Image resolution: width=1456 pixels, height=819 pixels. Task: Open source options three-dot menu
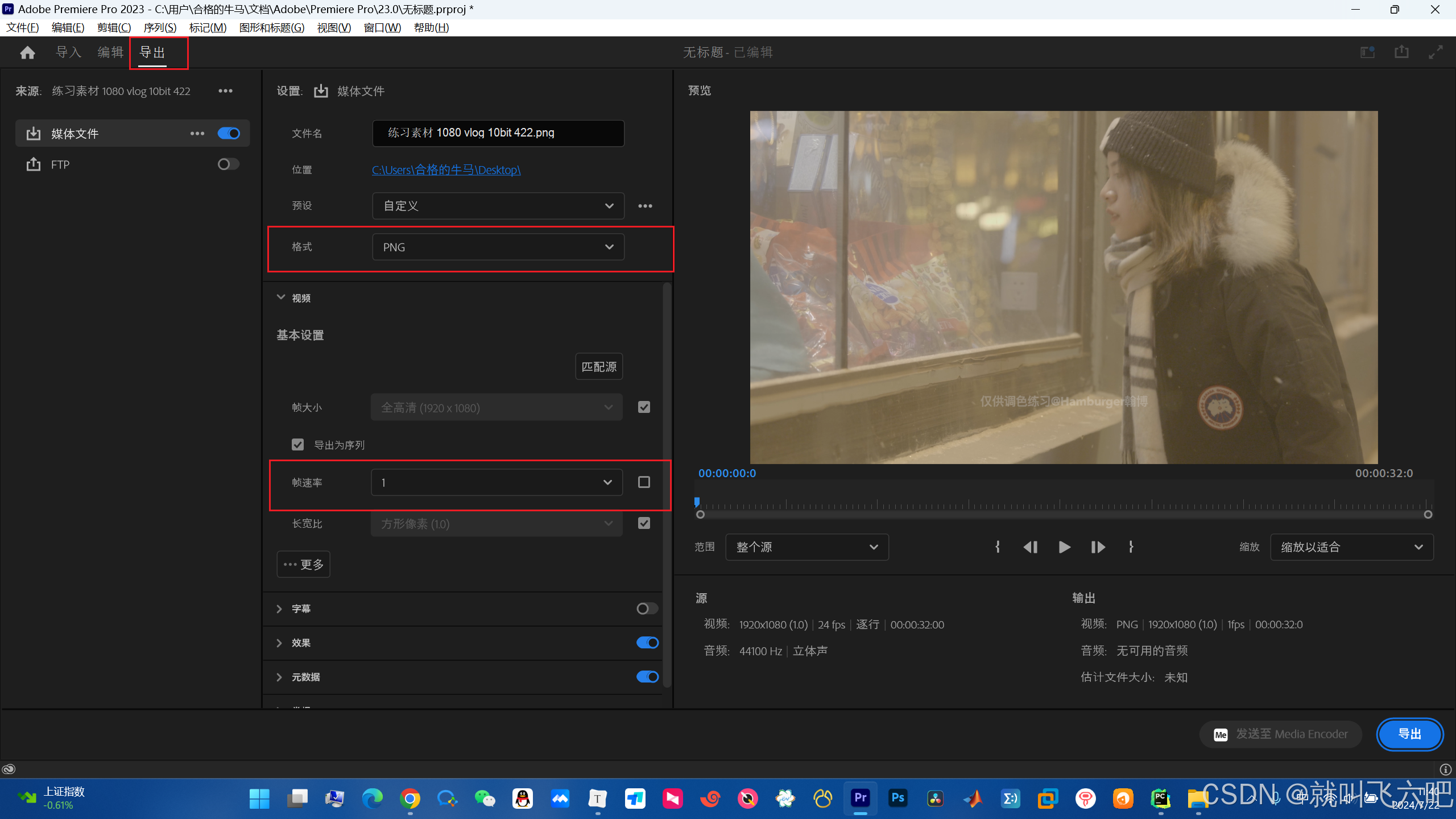[x=225, y=91]
